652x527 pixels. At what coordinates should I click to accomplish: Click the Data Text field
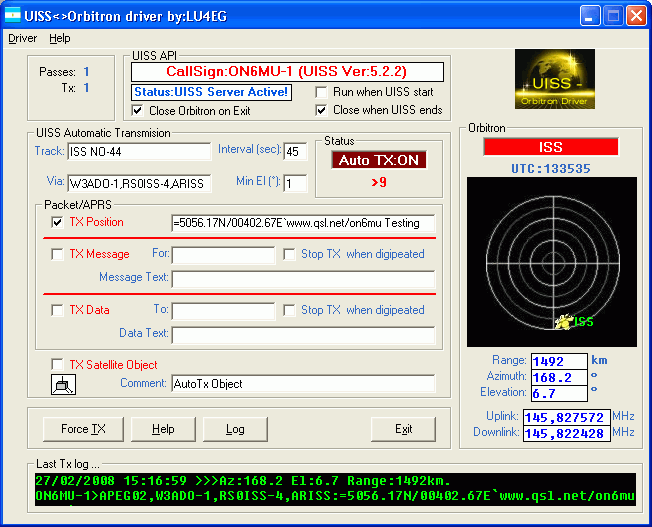(x=303, y=335)
